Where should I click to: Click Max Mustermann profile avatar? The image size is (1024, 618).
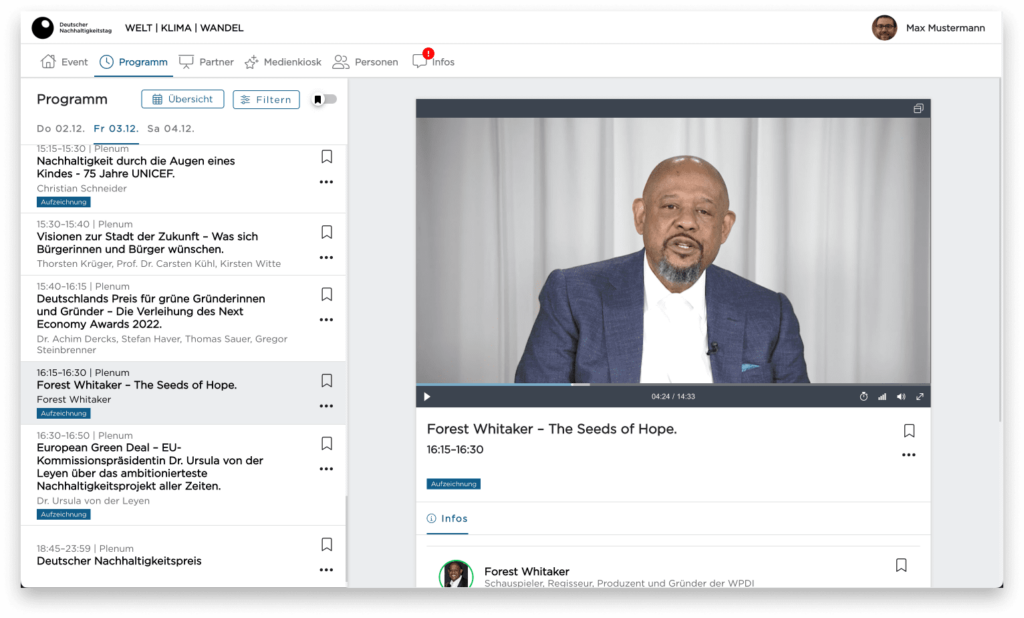tap(884, 28)
